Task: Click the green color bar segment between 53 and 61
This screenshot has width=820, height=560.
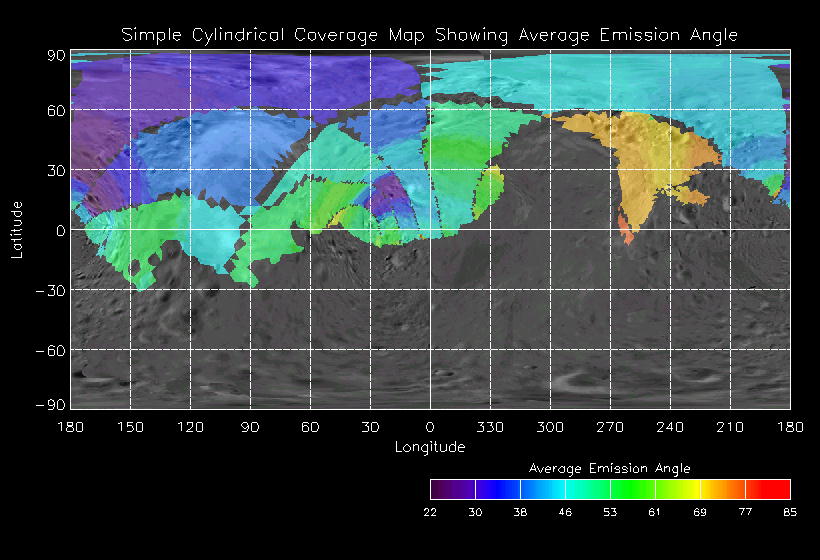Action: [633, 489]
